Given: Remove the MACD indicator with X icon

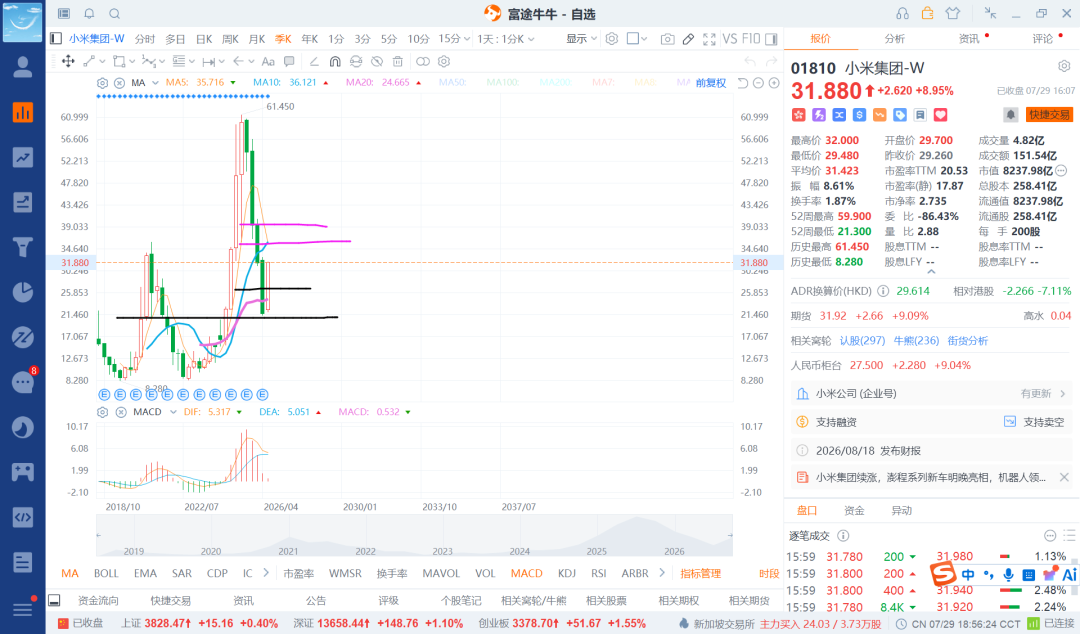Looking at the screenshot, I should (121, 412).
